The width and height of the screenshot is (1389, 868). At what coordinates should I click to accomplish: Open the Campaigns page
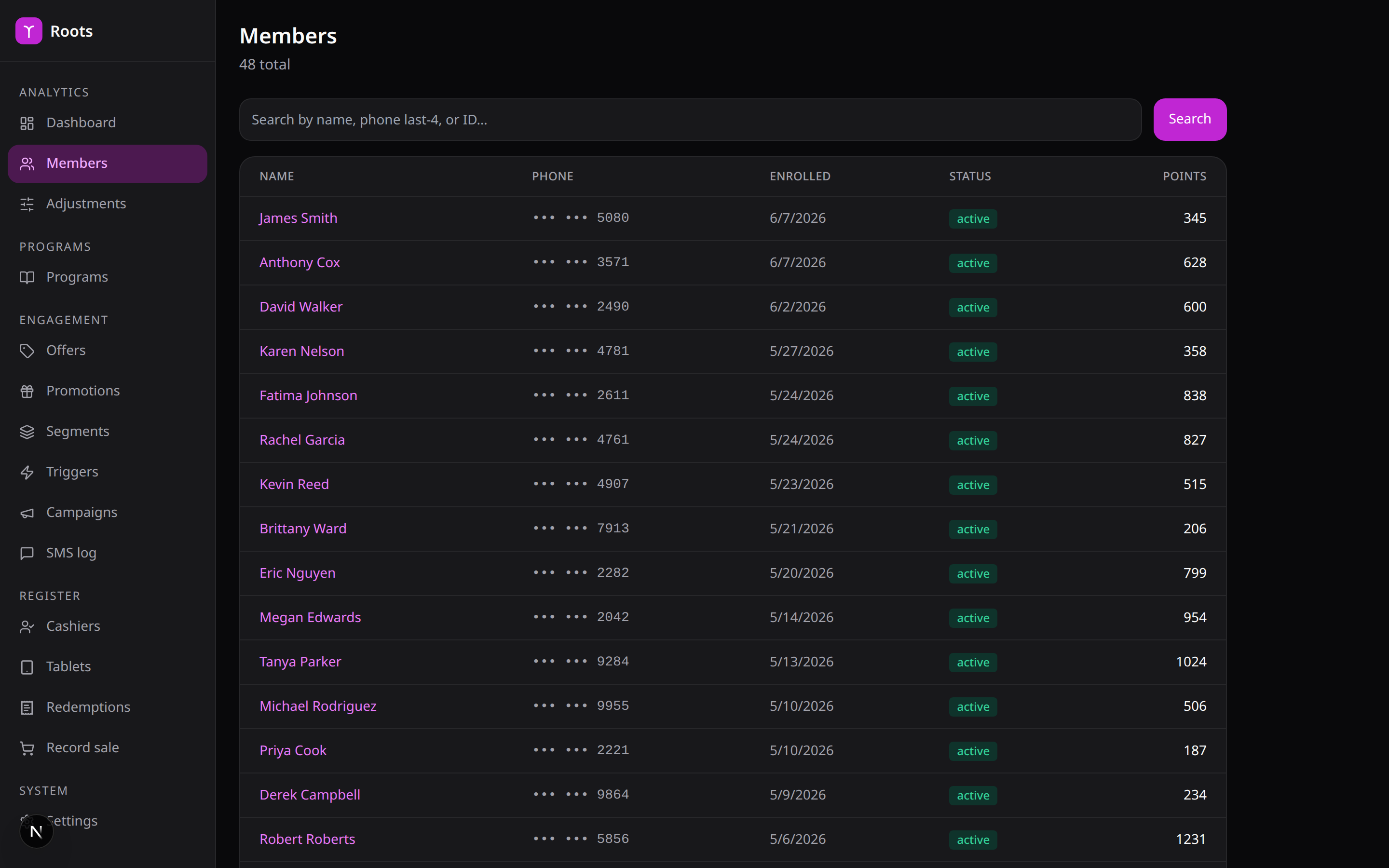(108, 513)
